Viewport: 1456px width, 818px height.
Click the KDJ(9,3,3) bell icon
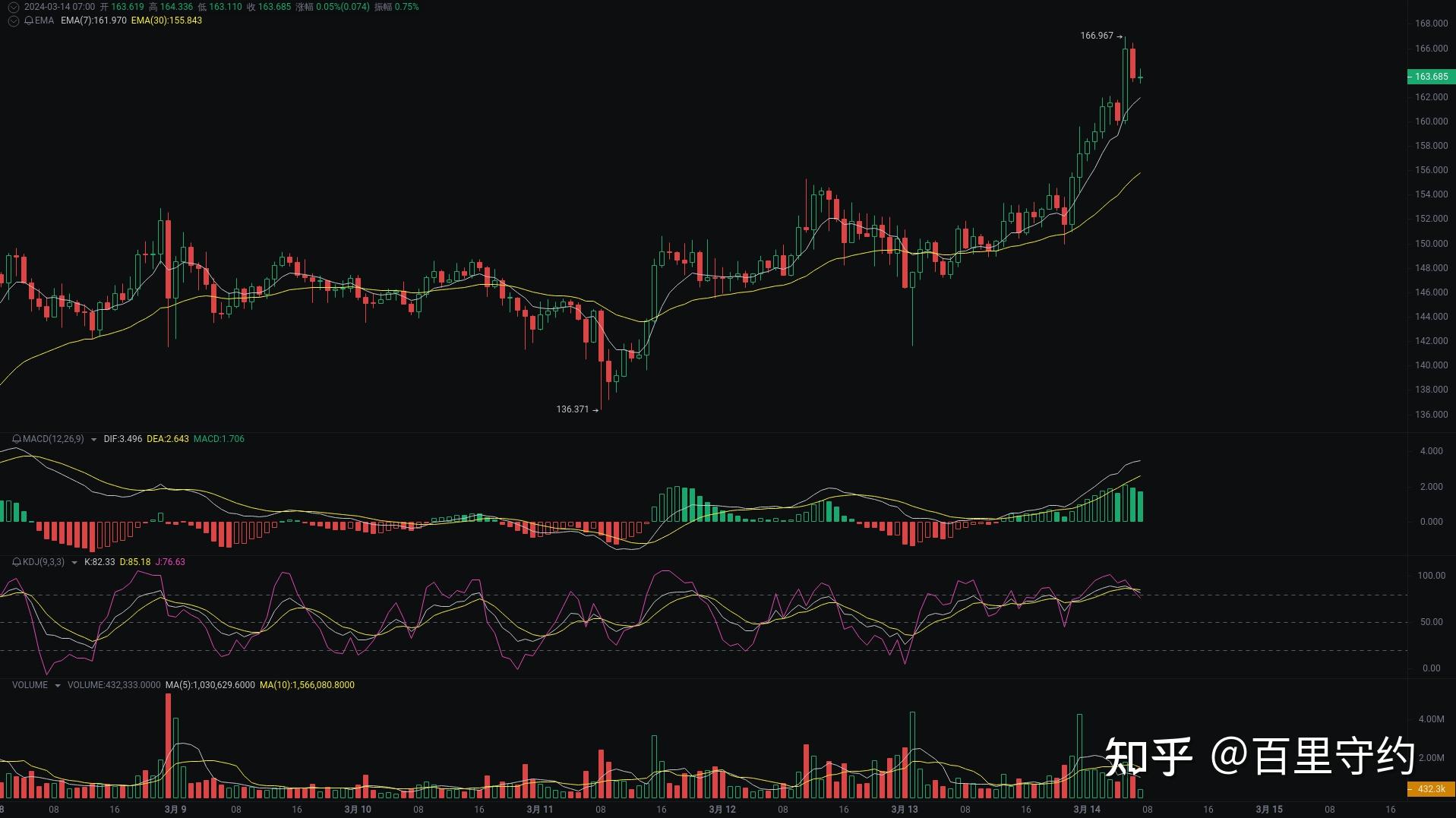click(17, 562)
